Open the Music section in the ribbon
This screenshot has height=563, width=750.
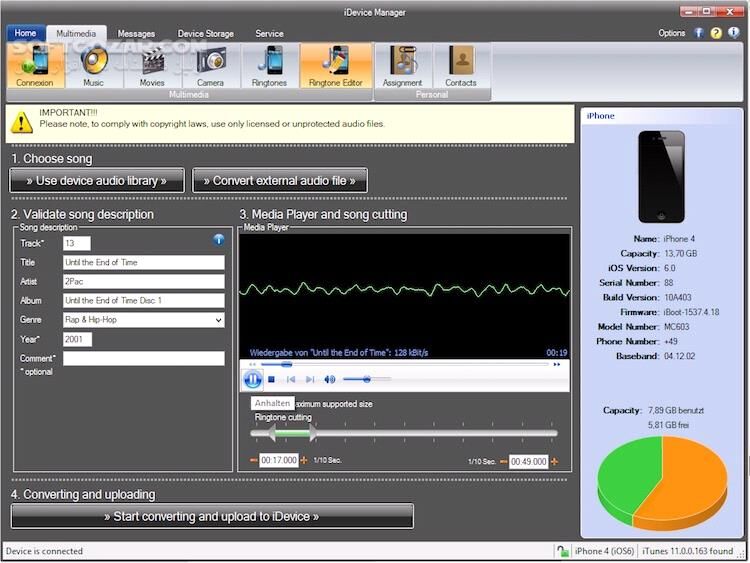[x=93, y=66]
